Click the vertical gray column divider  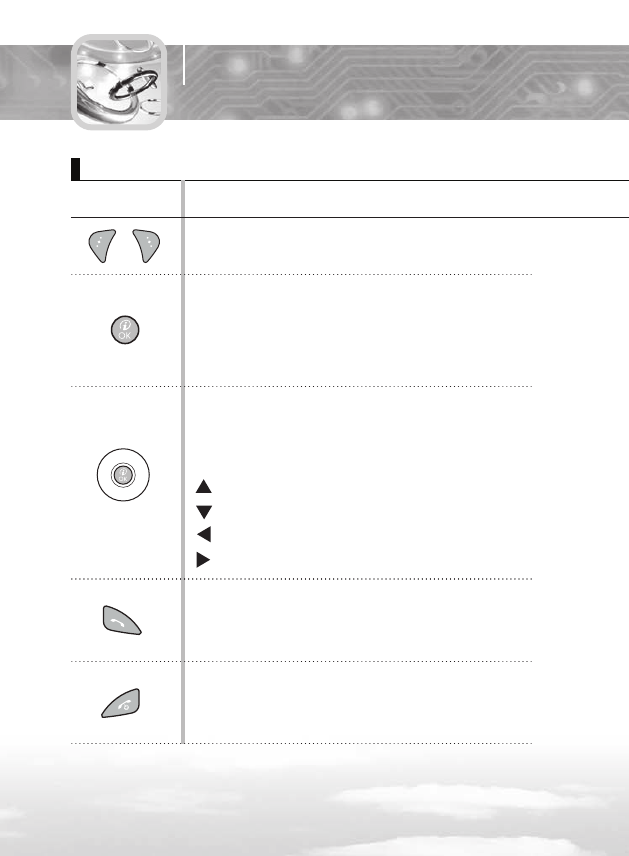point(183,461)
